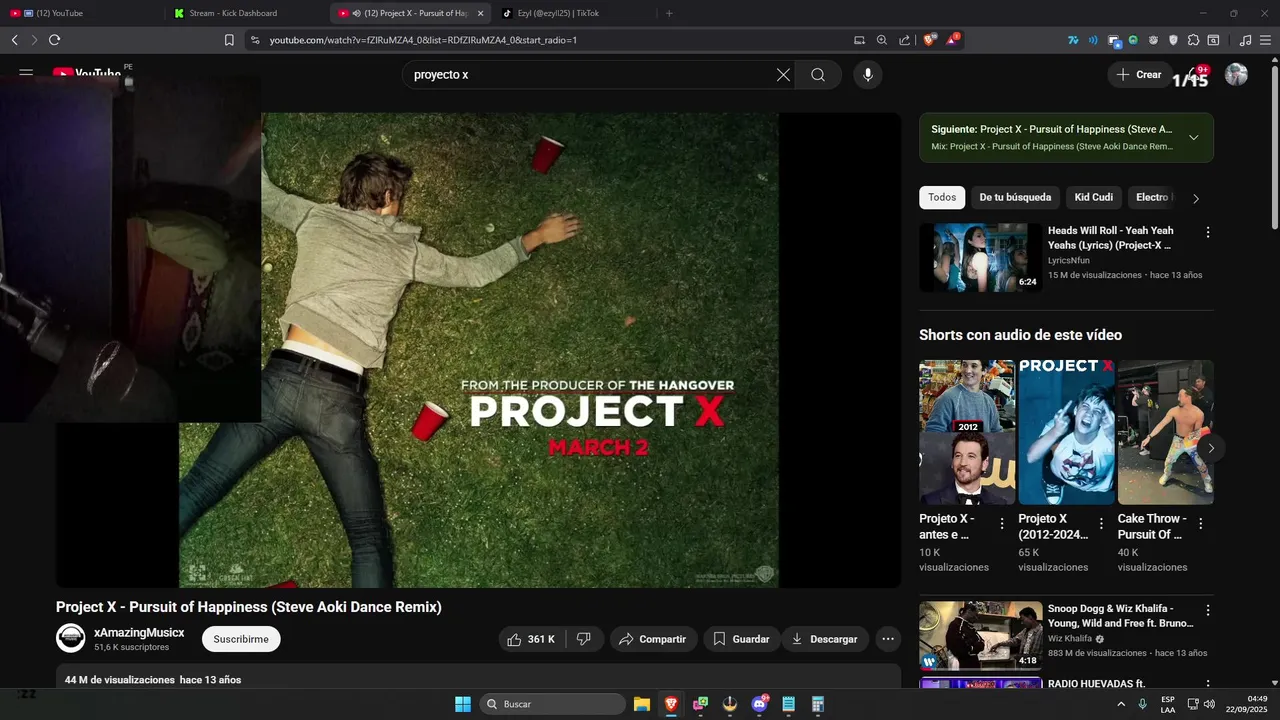Open account avatar menu
This screenshot has width=1280, height=720.
(x=1236, y=75)
